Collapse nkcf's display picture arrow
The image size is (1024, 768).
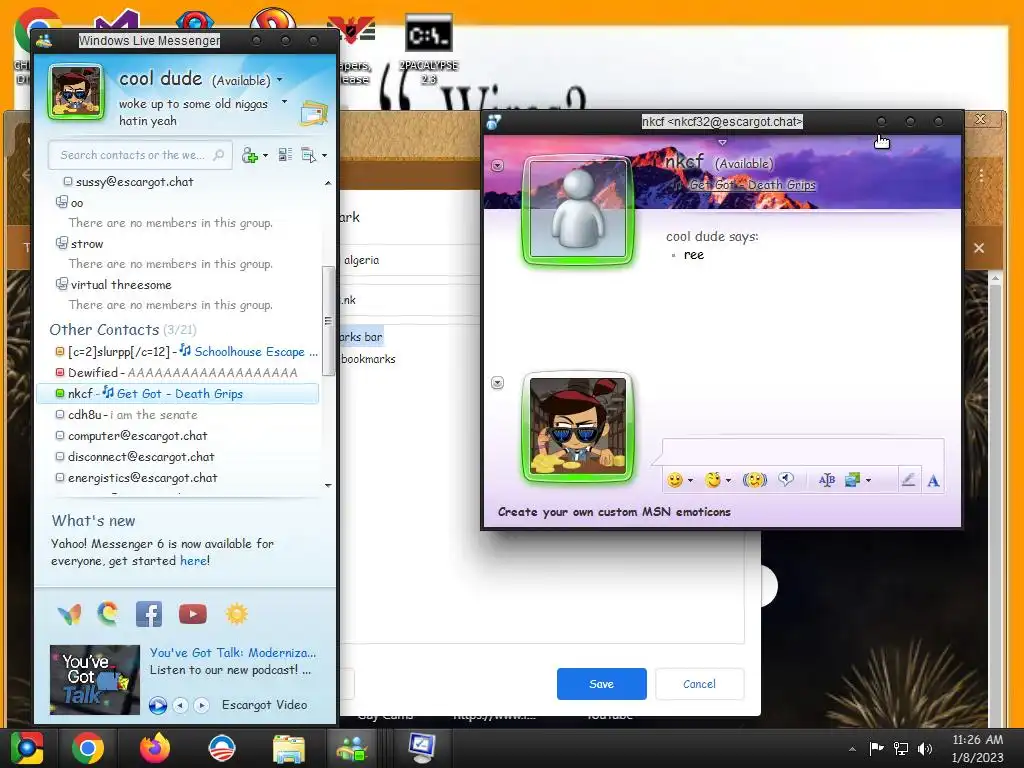coord(498,165)
